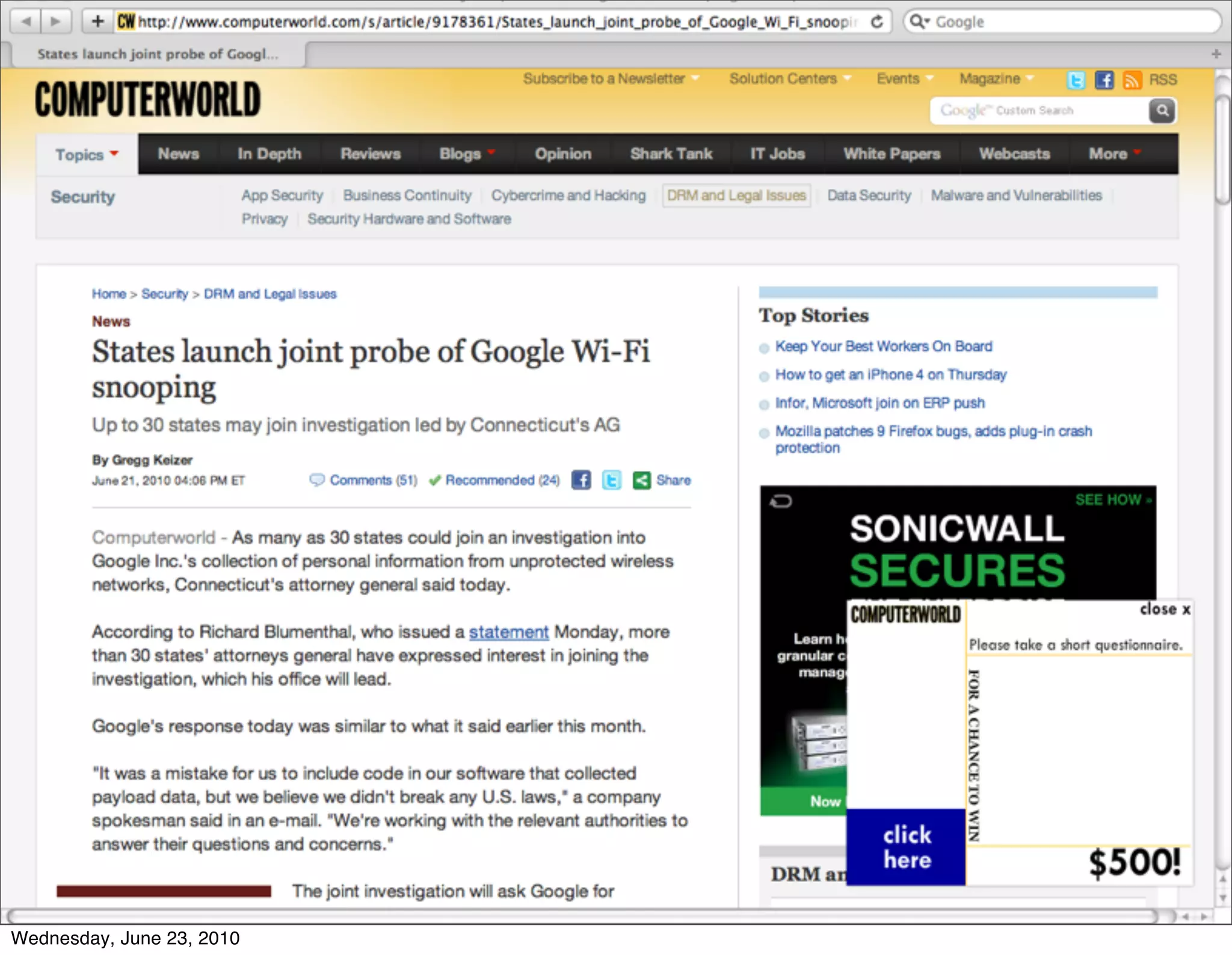Expand the Blogs menu arrow
The image size is (1232, 955).
[491, 153]
